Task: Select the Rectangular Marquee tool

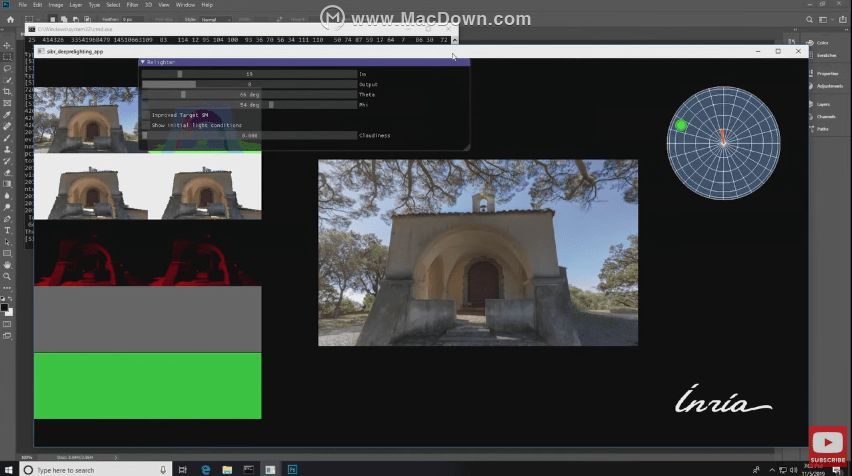Action: point(7,57)
